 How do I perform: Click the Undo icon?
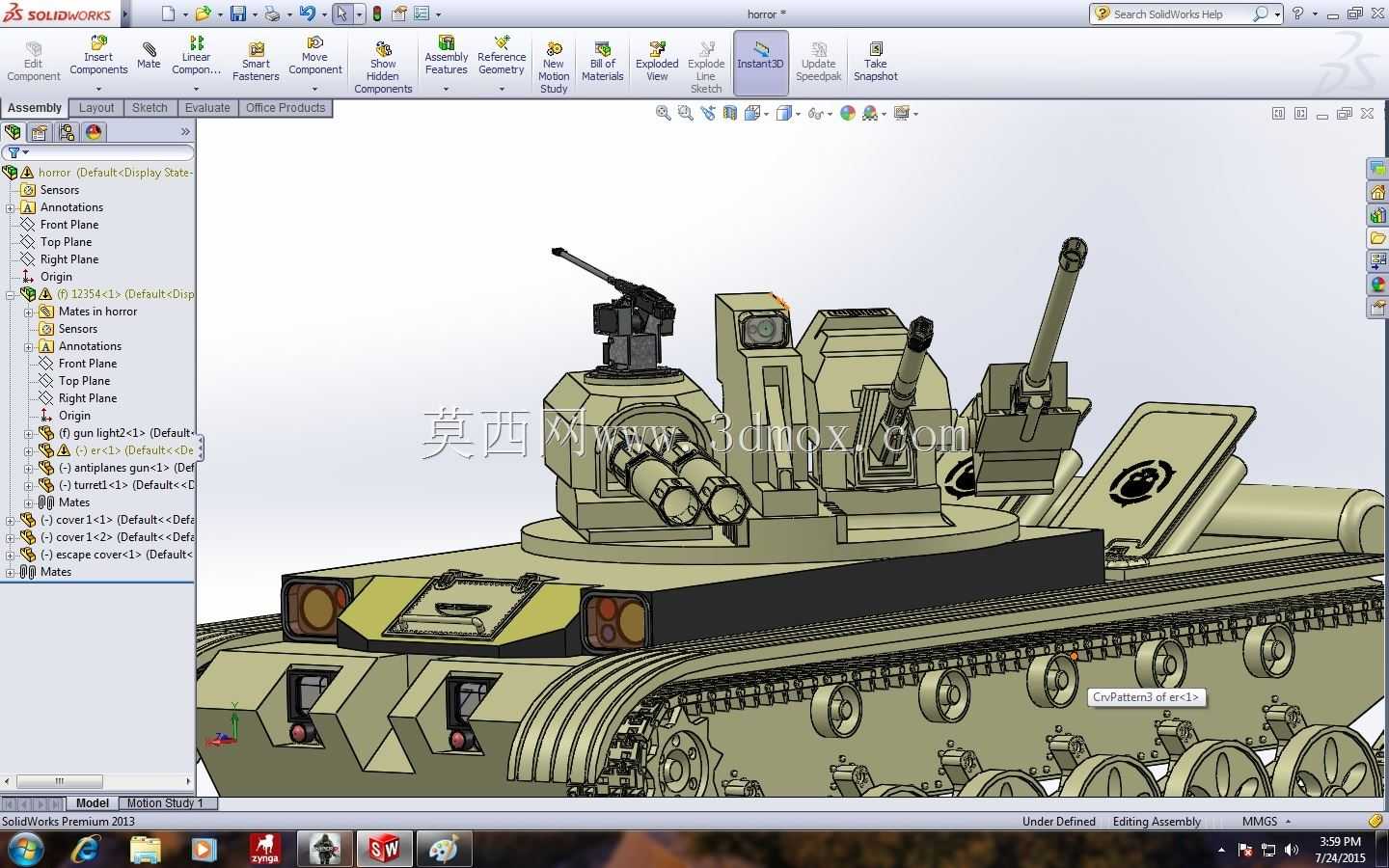click(x=307, y=14)
